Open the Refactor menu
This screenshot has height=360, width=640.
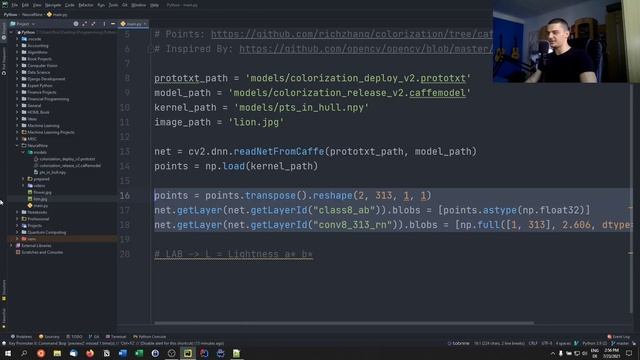(x=86, y=5)
